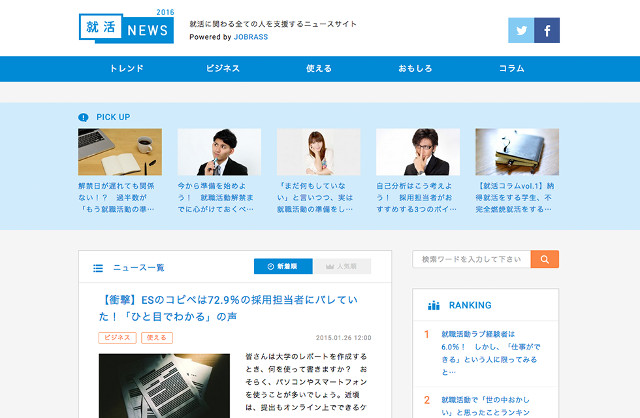Open article link 自己分析はこう考えよう
Image resolution: width=640 pixels, height=418 pixels.
click(416, 198)
